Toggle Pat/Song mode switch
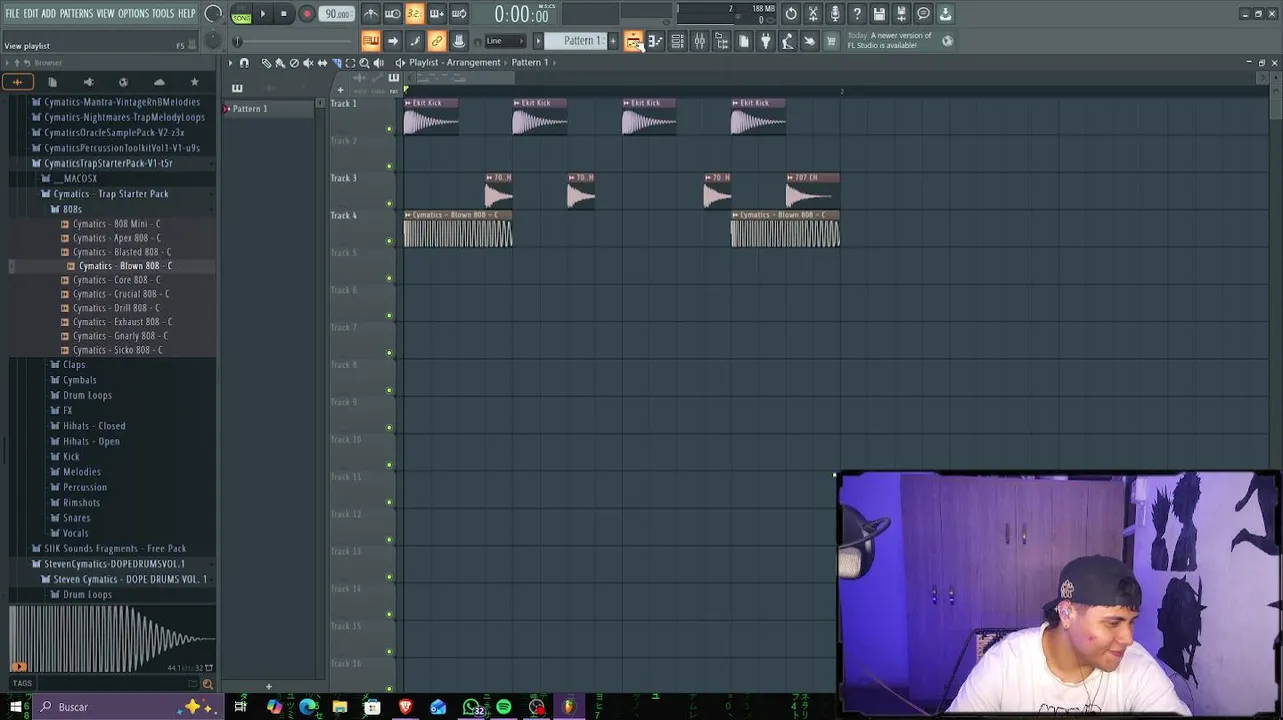The image size is (1283, 720). coord(241,14)
